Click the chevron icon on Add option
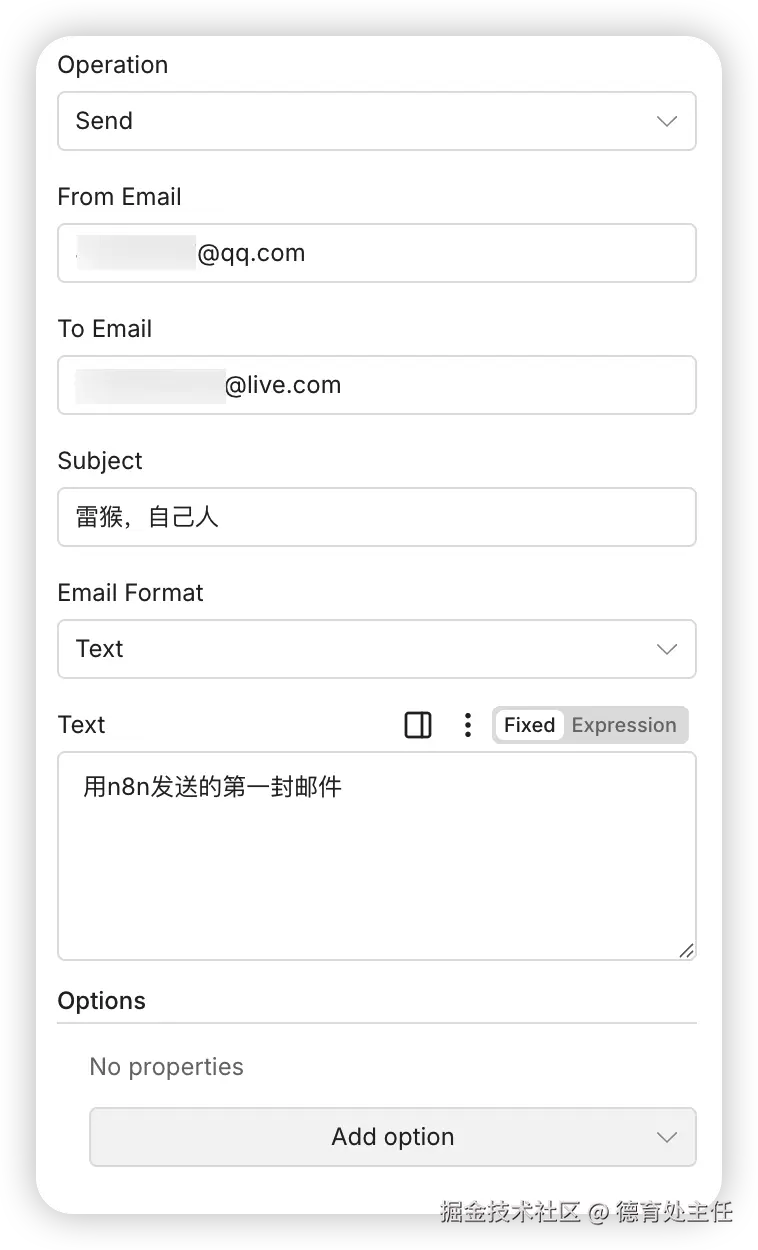This screenshot has height=1250, width=758. tap(667, 1137)
